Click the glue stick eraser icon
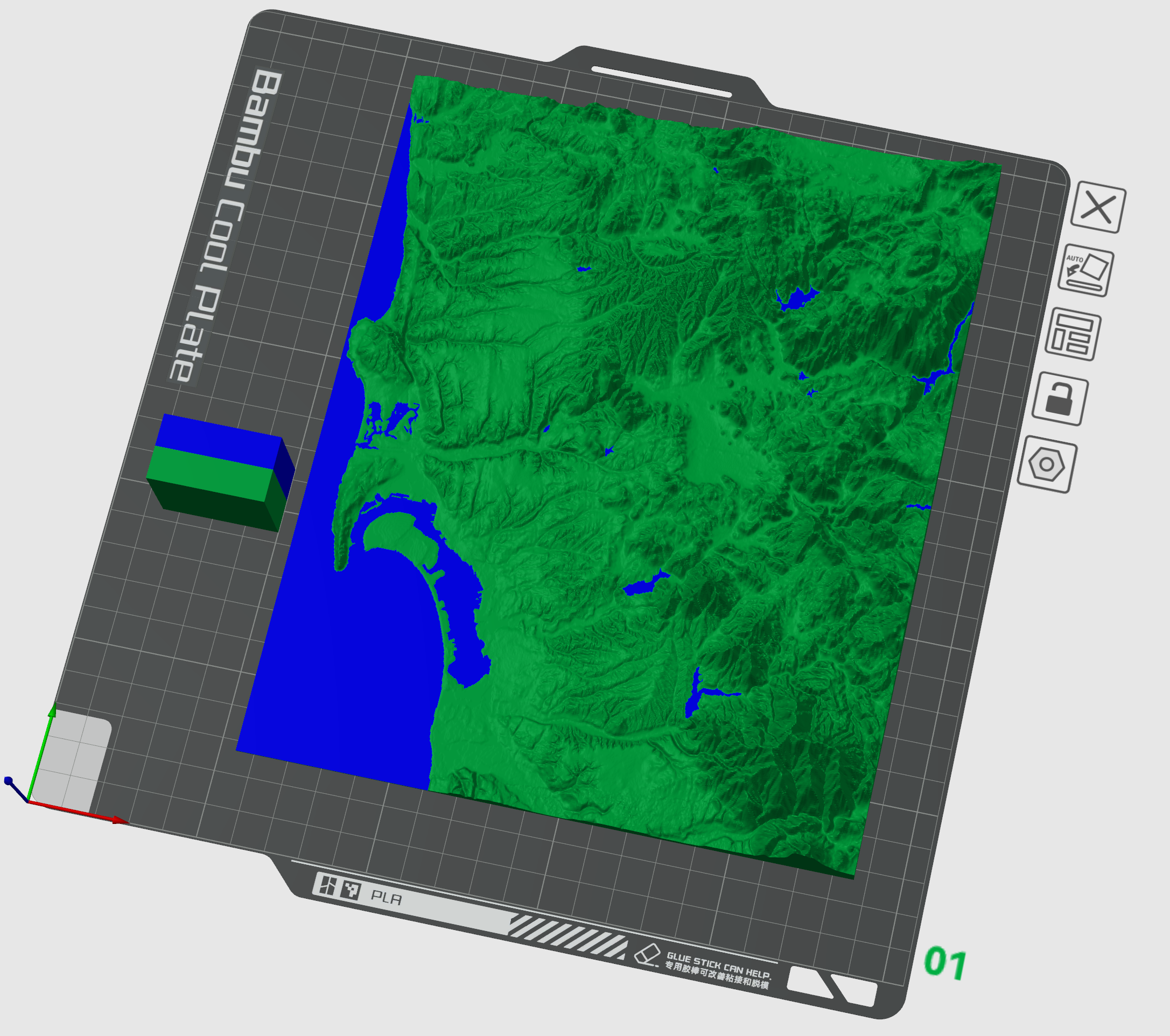 647,953
